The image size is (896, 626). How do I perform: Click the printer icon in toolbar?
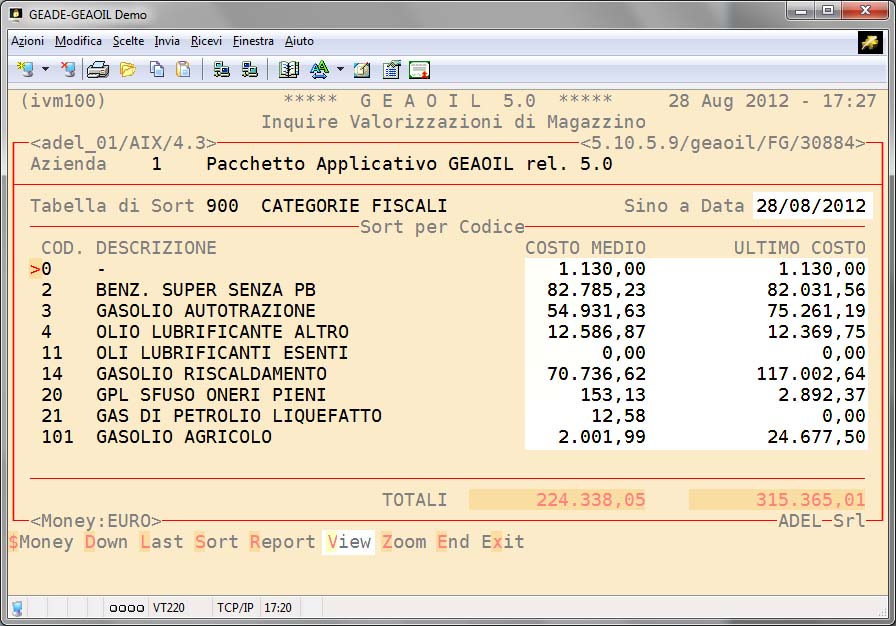pyautogui.click(x=97, y=70)
